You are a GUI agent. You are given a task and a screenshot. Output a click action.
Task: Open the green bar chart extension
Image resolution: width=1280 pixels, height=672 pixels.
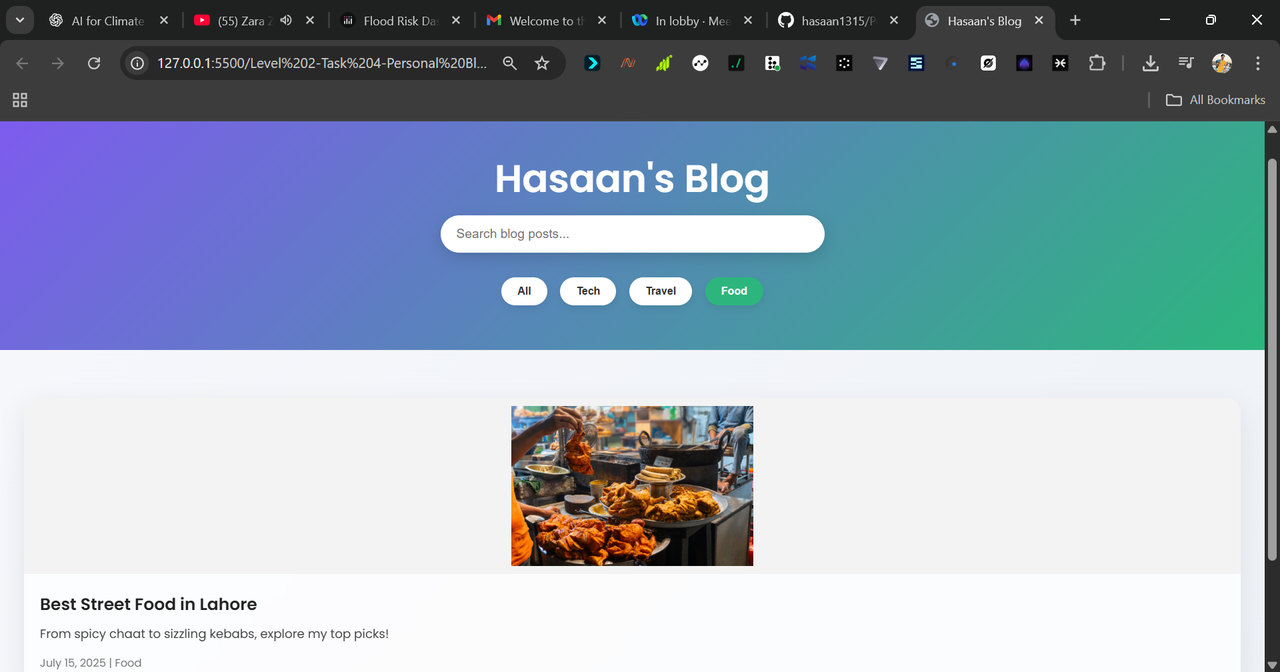[x=664, y=63]
